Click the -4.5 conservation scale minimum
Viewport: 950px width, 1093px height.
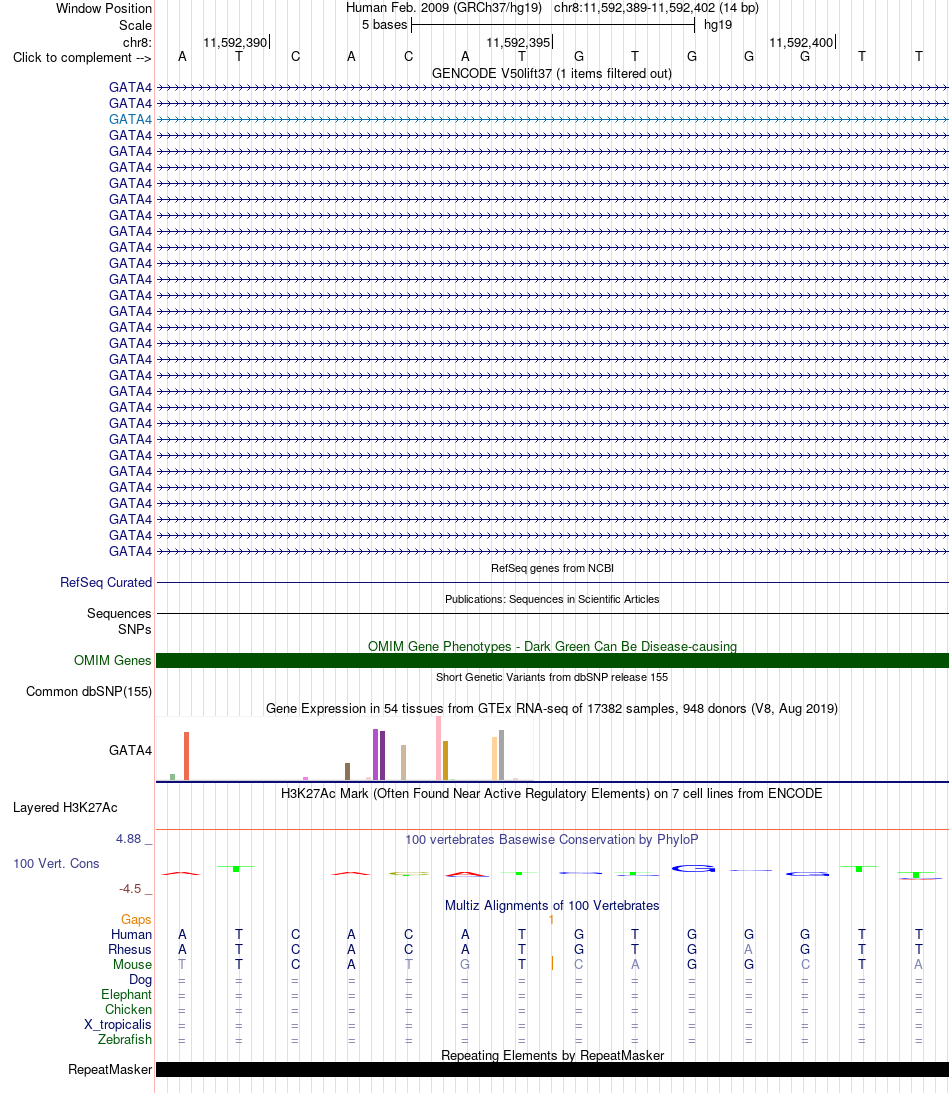pyautogui.click(x=130, y=889)
